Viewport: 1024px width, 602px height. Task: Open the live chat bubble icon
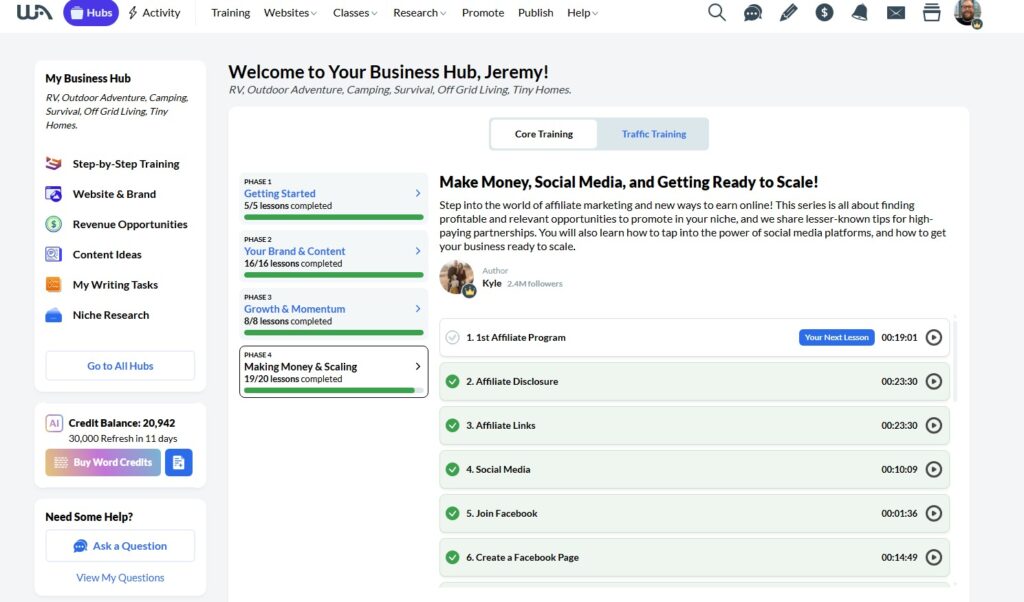coord(752,12)
